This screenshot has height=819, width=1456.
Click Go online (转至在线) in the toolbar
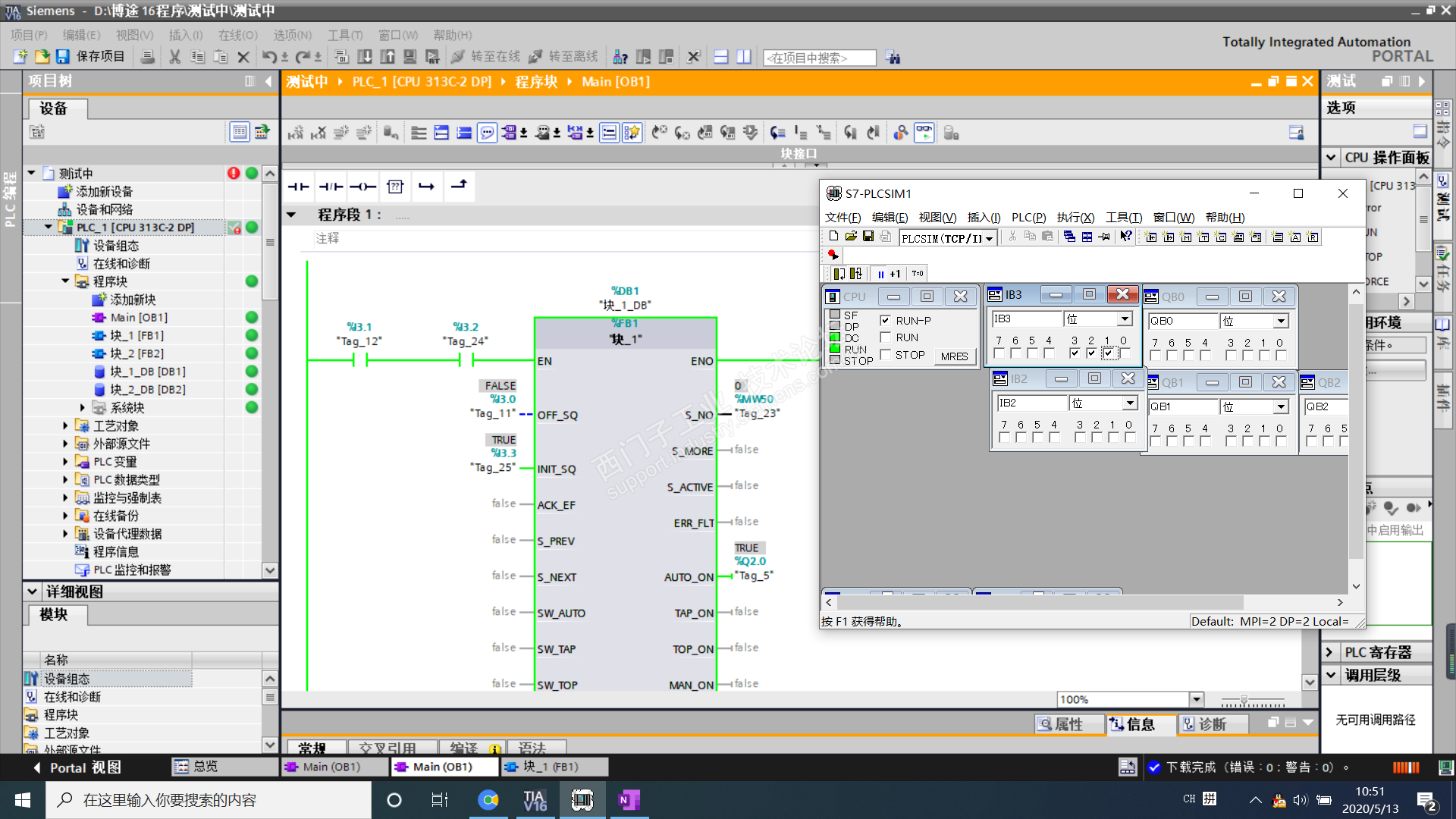tap(486, 57)
